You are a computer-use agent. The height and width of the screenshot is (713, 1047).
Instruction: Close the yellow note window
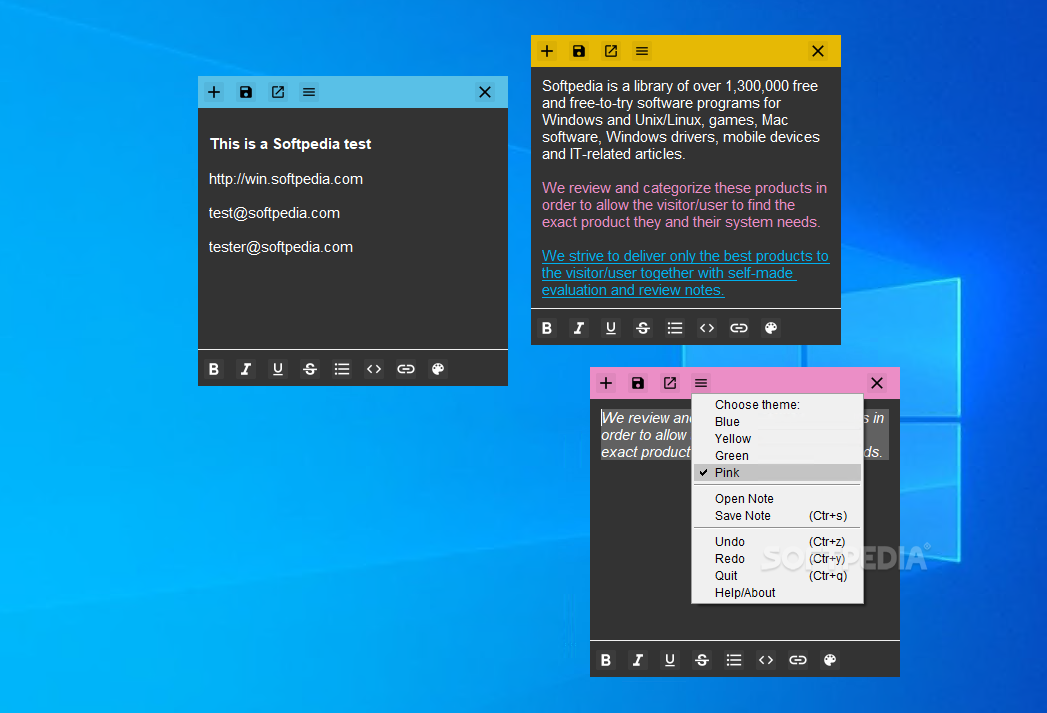pyautogui.click(x=818, y=51)
